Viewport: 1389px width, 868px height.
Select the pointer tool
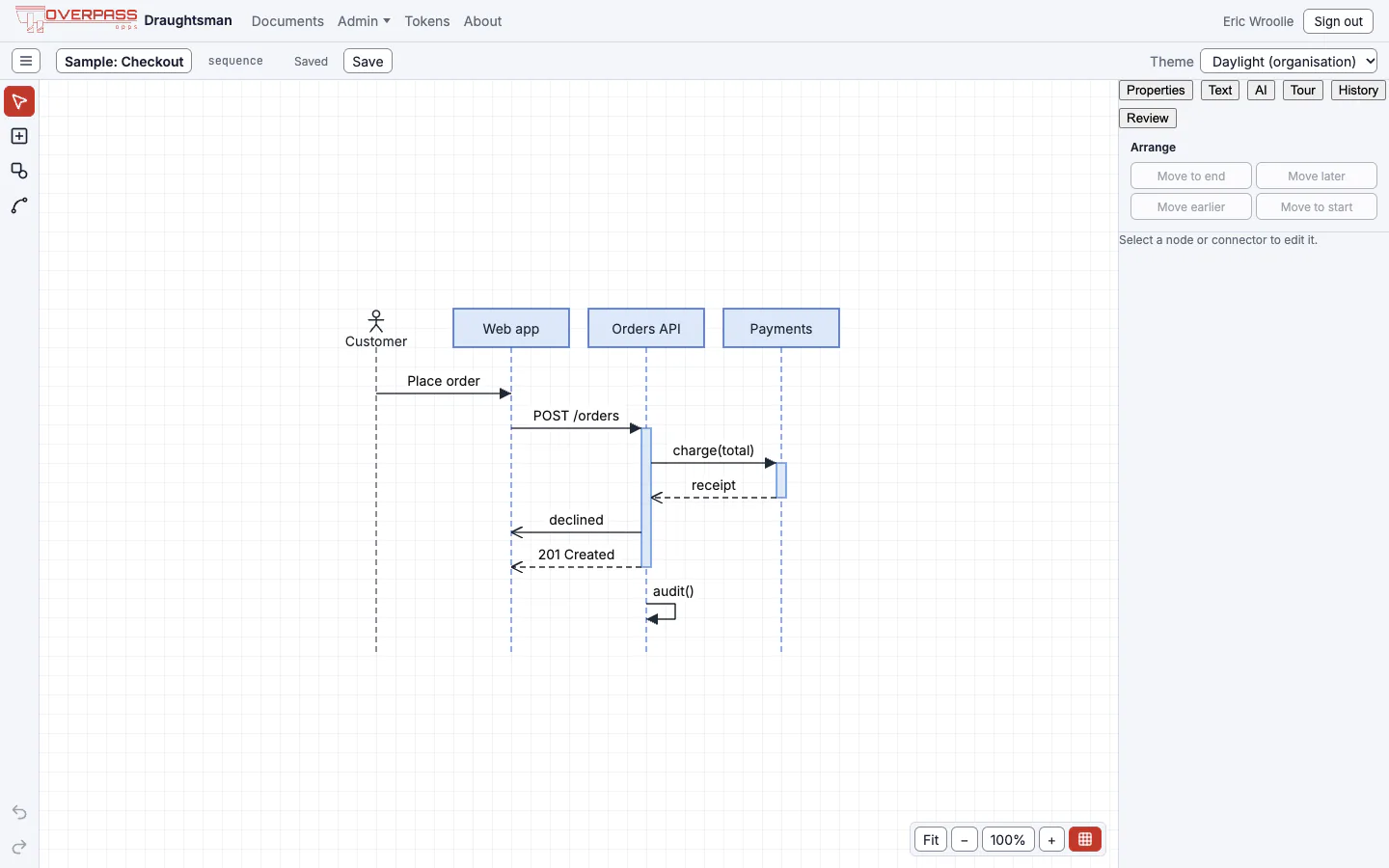tap(19, 101)
